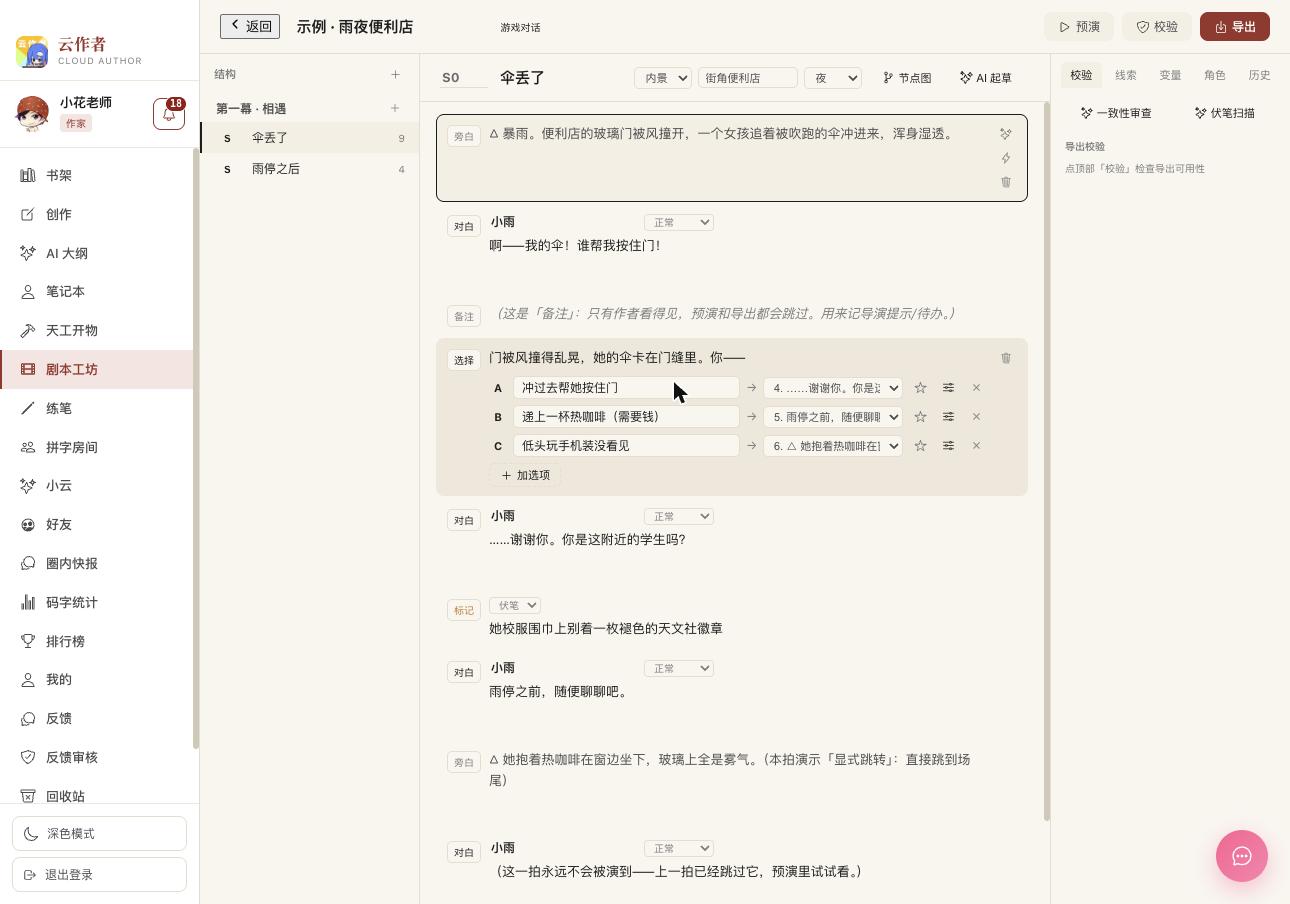Viewport: 1290px width, 904px height.
Task: Star option C 低头玩手机装没看见
Action: 920,446
